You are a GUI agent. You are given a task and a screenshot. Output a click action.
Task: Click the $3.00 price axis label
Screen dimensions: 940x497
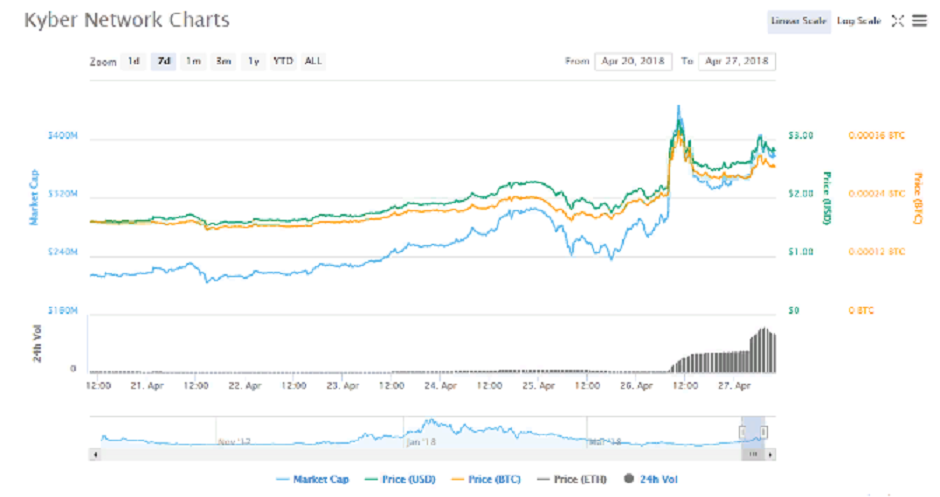pos(801,135)
